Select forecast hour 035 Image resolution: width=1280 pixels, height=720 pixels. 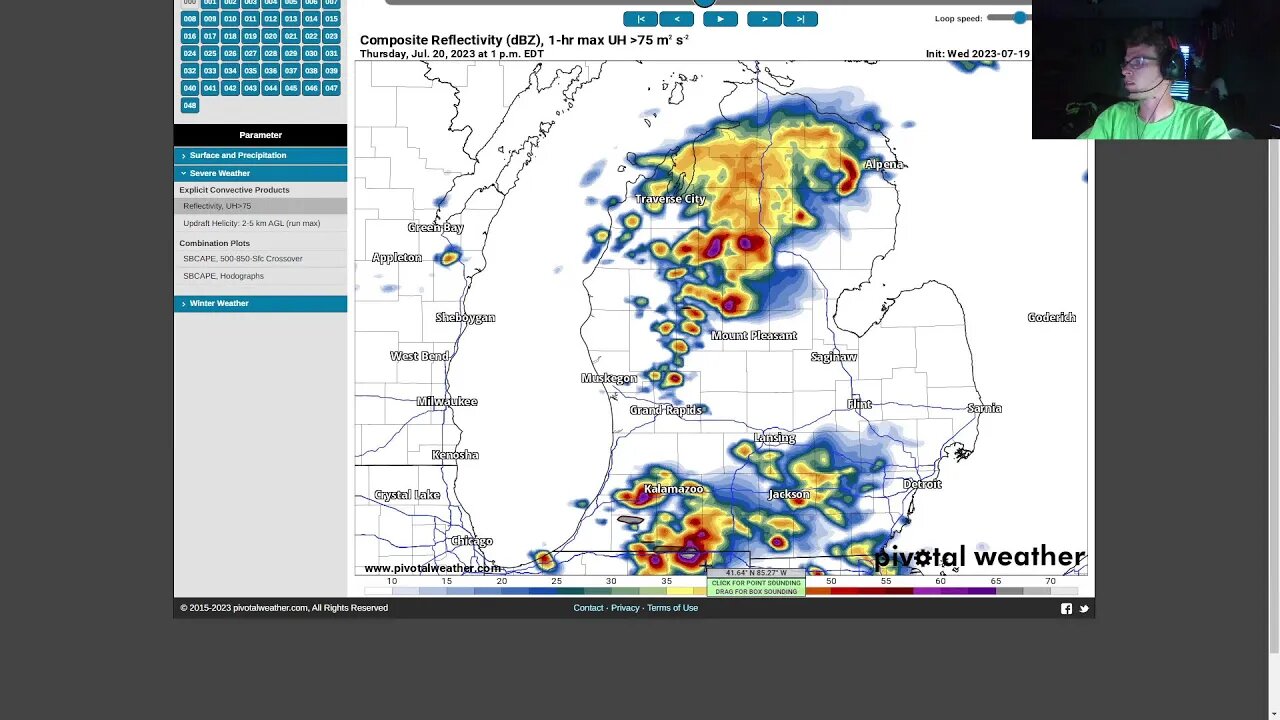pyautogui.click(x=250, y=71)
